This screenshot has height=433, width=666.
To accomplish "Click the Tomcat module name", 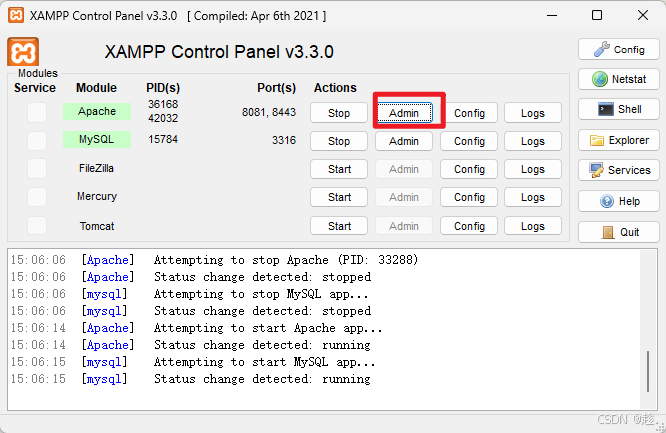I will (x=97, y=226).
